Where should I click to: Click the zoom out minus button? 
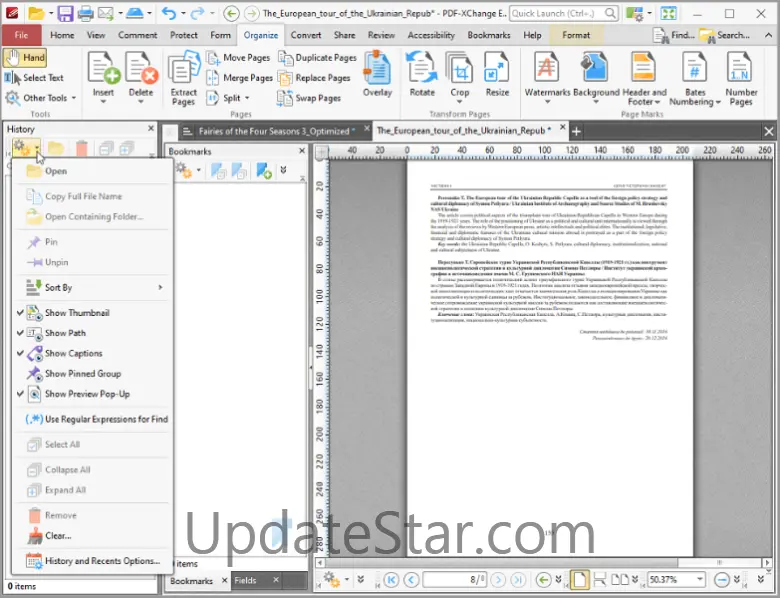(721, 580)
